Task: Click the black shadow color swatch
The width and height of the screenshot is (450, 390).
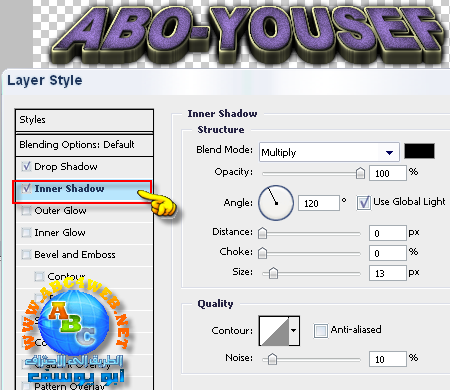Action: (419, 151)
